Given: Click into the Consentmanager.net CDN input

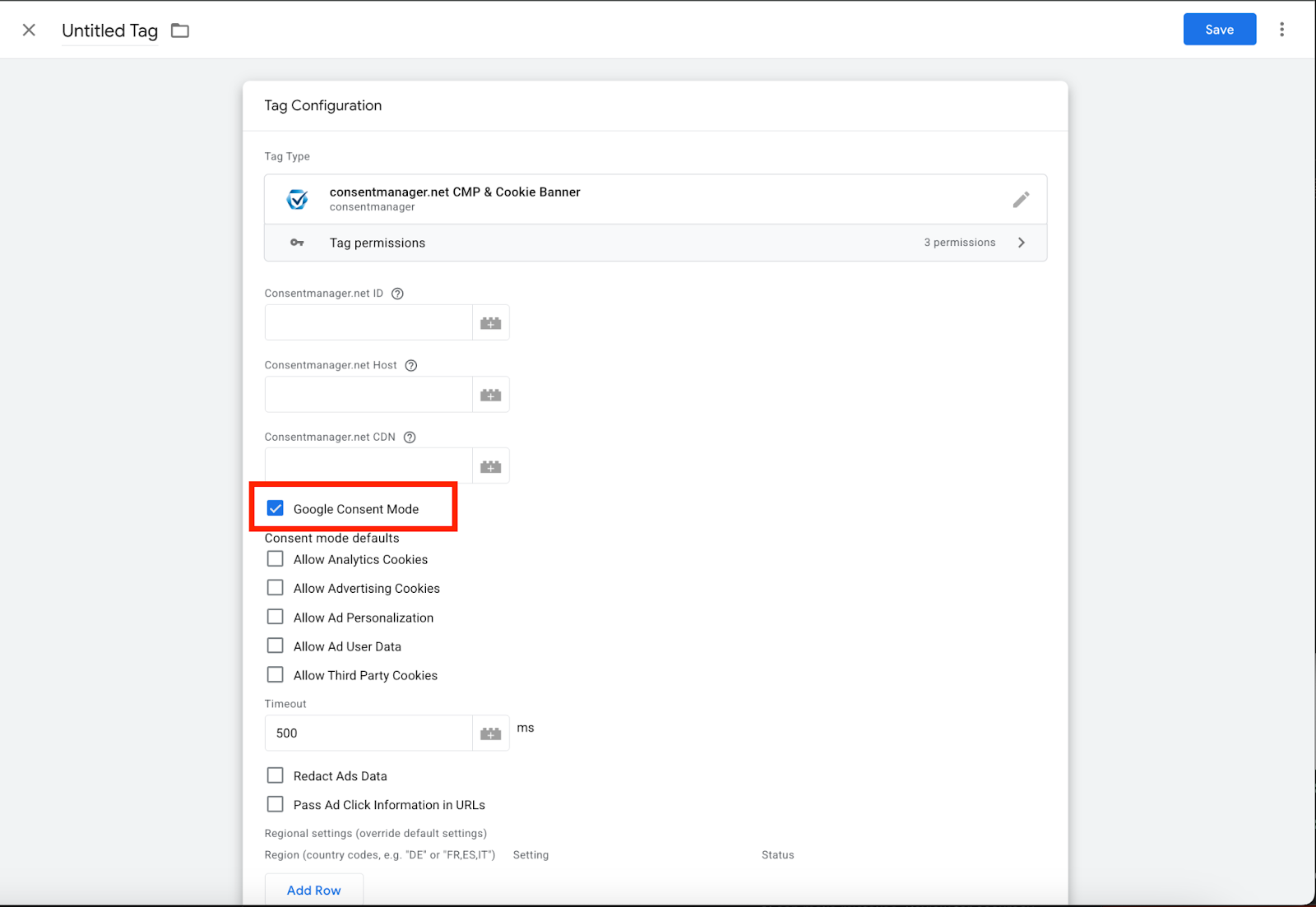Looking at the screenshot, I should [368, 466].
